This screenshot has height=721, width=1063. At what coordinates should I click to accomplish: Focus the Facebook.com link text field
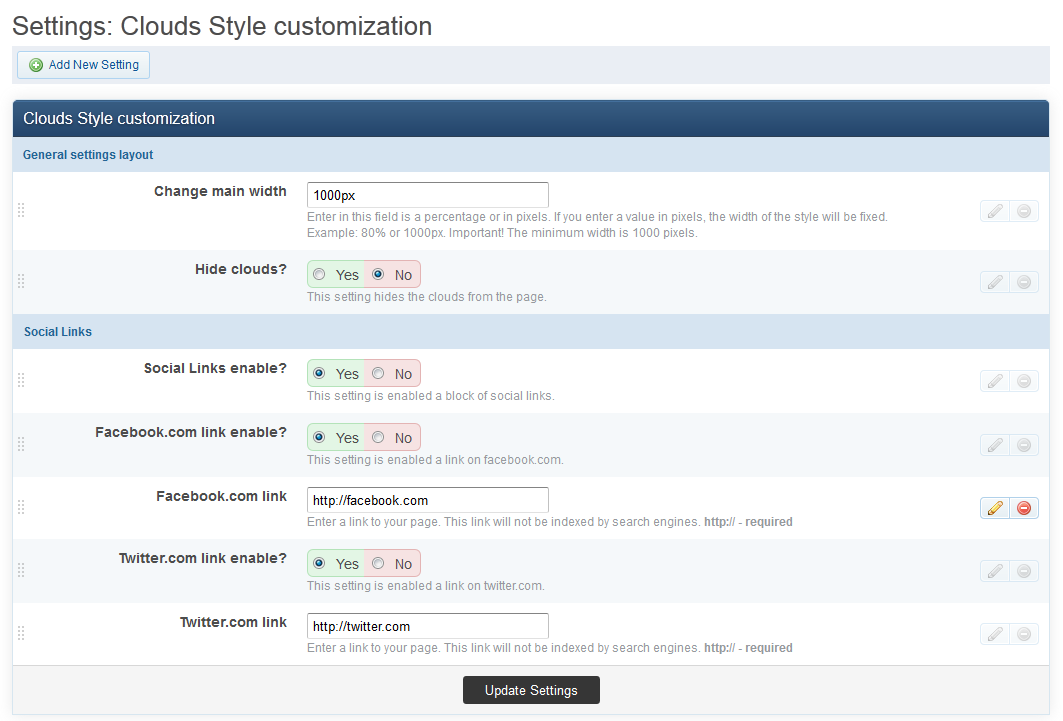pyautogui.click(x=427, y=500)
